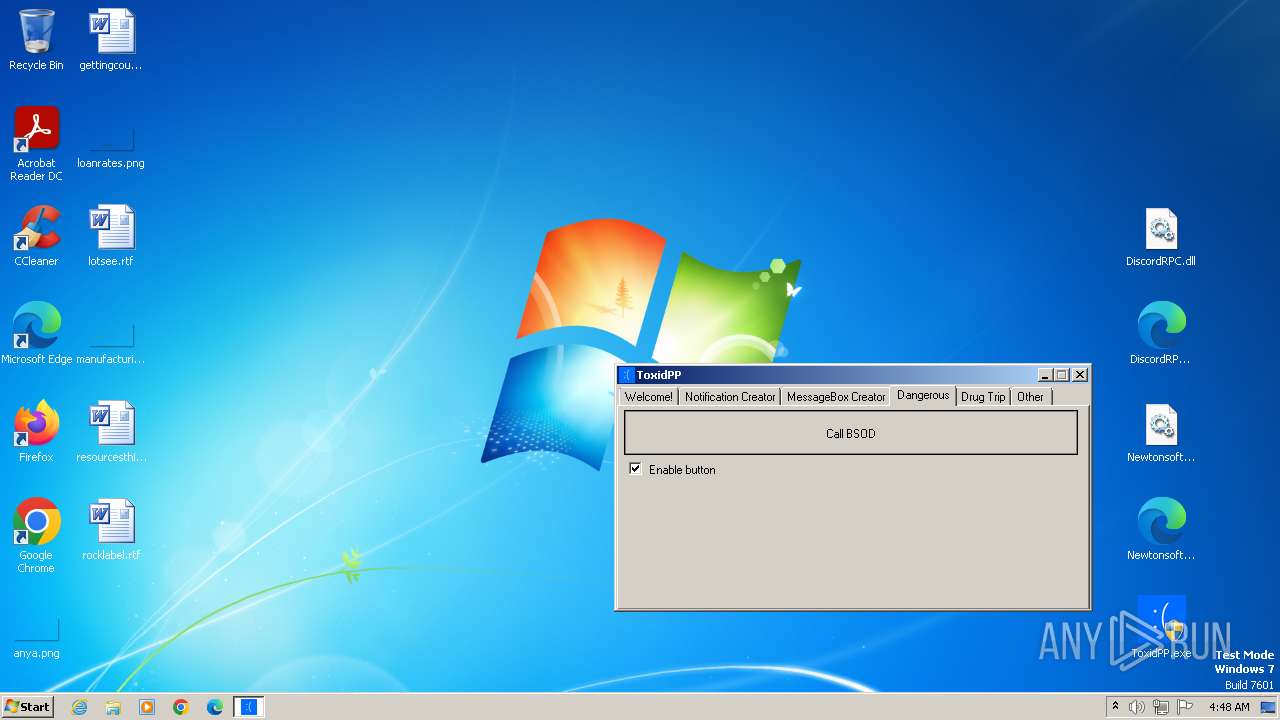Select the gettingcou... Word document icon
The height and width of the screenshot is (720, 1280).
[x=111, y=40]
